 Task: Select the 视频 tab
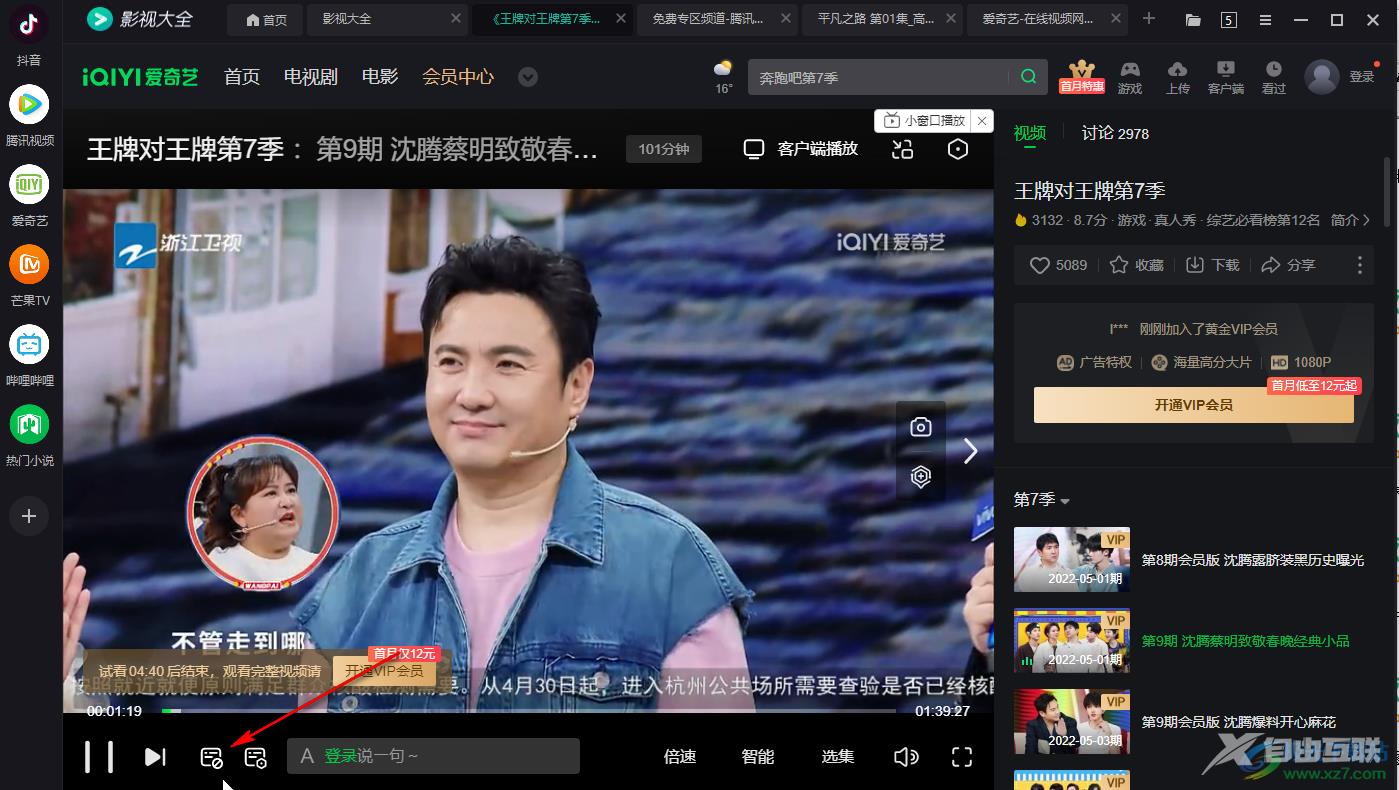(x=1030, y=133)
